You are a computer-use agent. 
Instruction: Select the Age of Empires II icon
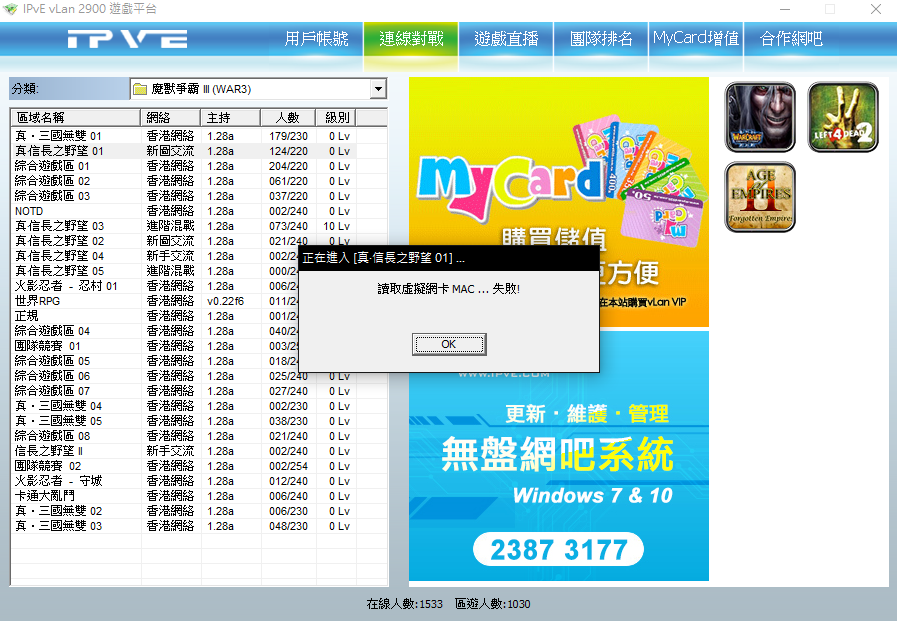coord(760,197)
